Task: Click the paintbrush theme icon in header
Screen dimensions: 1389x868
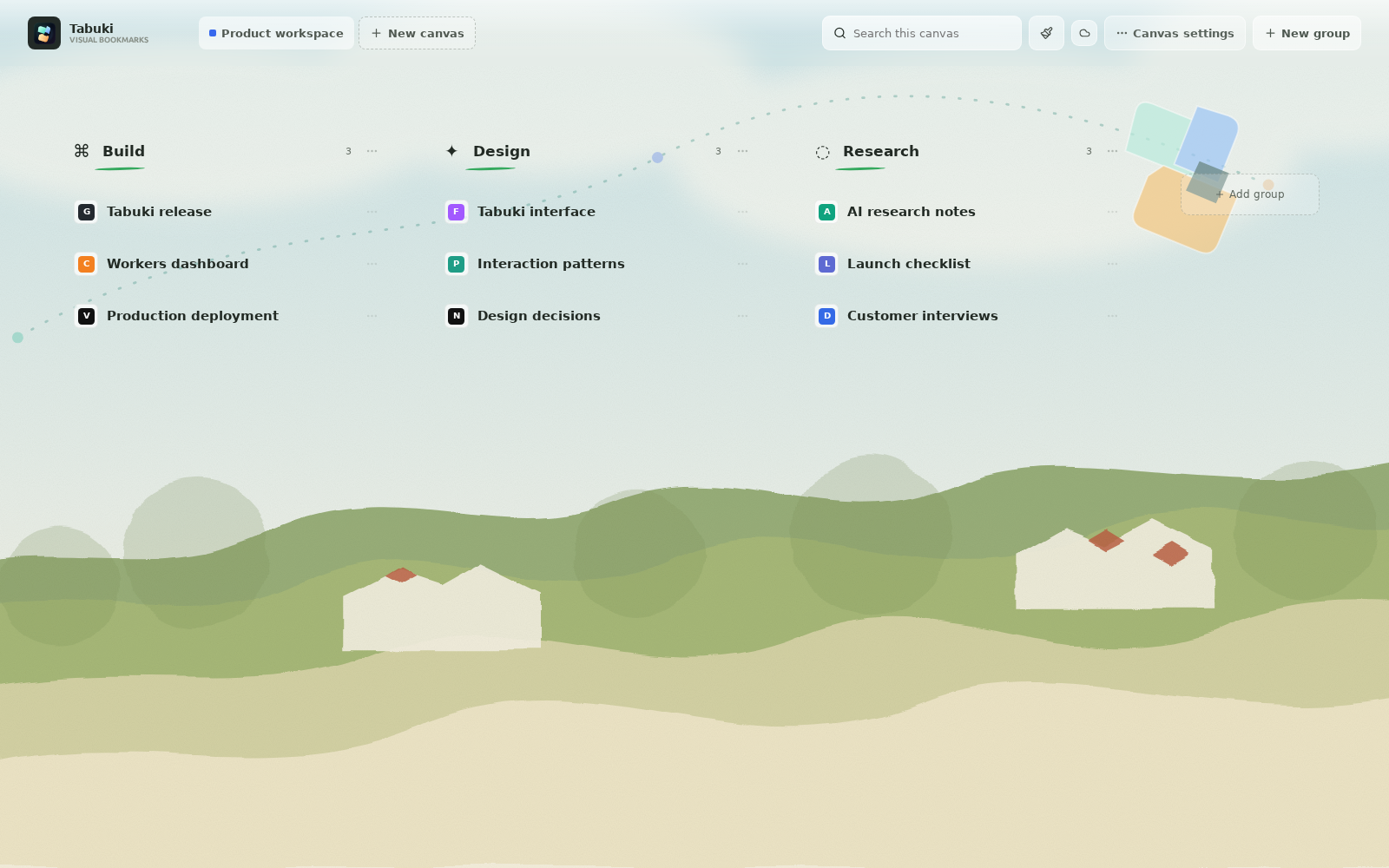Action: (1046, 33)
